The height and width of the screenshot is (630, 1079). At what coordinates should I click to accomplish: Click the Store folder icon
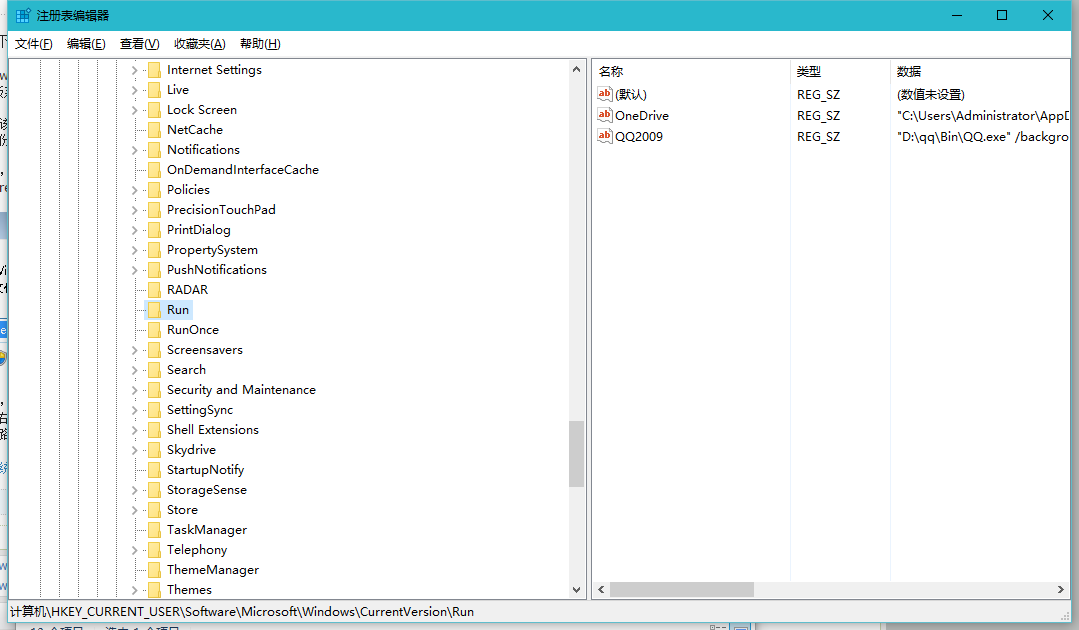[x=154, y=509]
